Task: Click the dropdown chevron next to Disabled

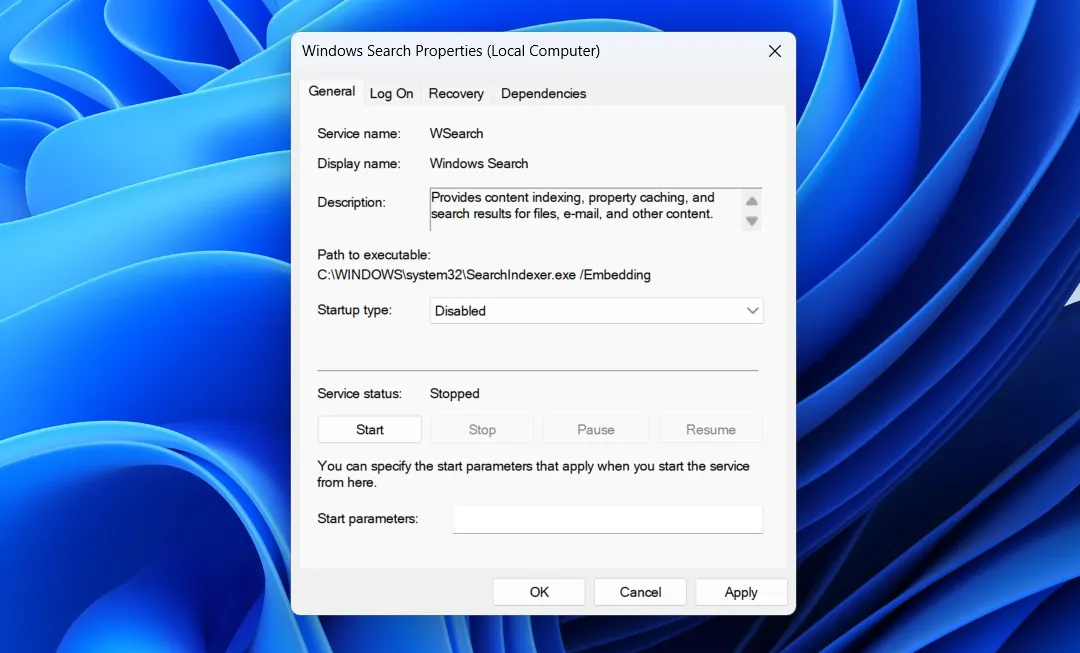Action: click(752, 310)
